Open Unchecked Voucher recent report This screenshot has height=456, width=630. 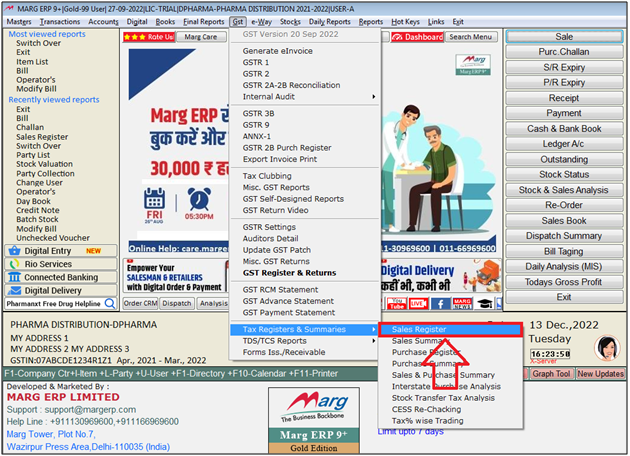point(53,238)
